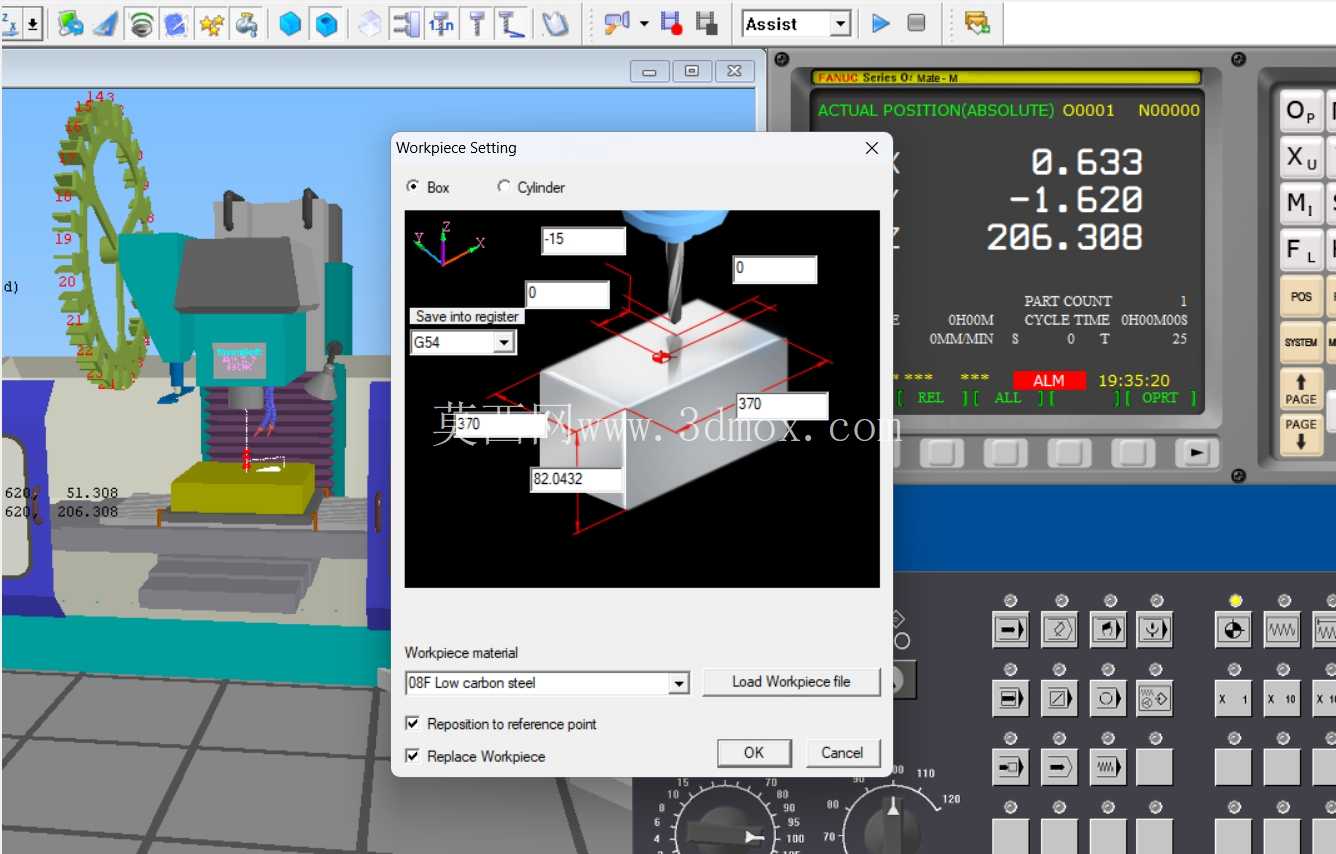
Task: Select the X 10 increment key
Action: pos(1282,699)
